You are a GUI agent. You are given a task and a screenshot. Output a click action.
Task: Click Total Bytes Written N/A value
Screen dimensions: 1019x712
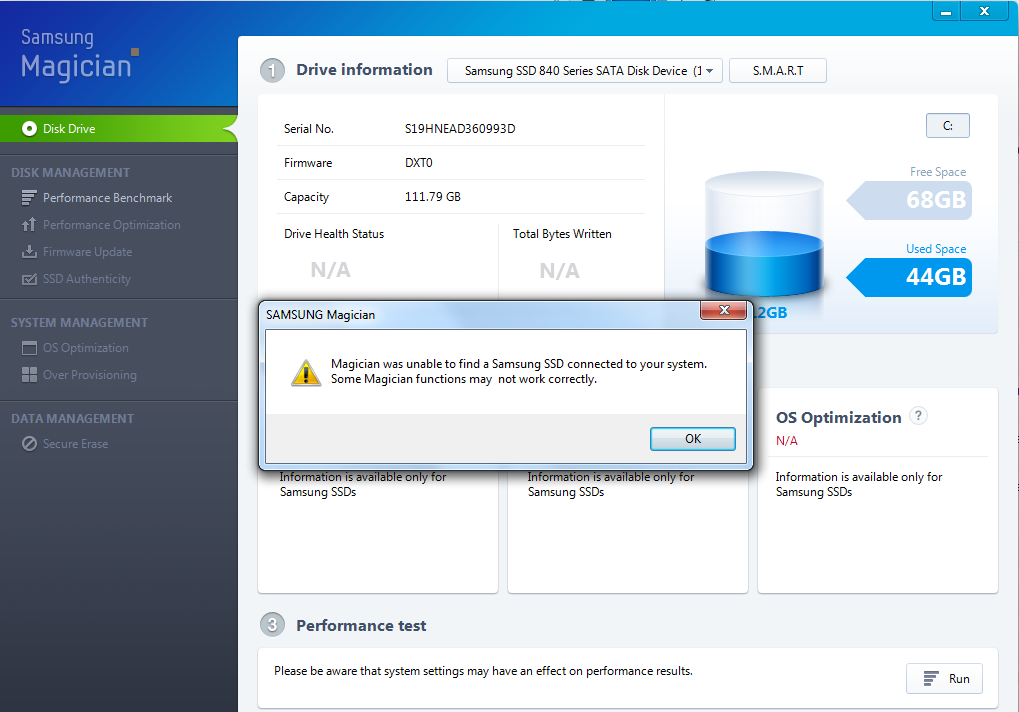560,270
